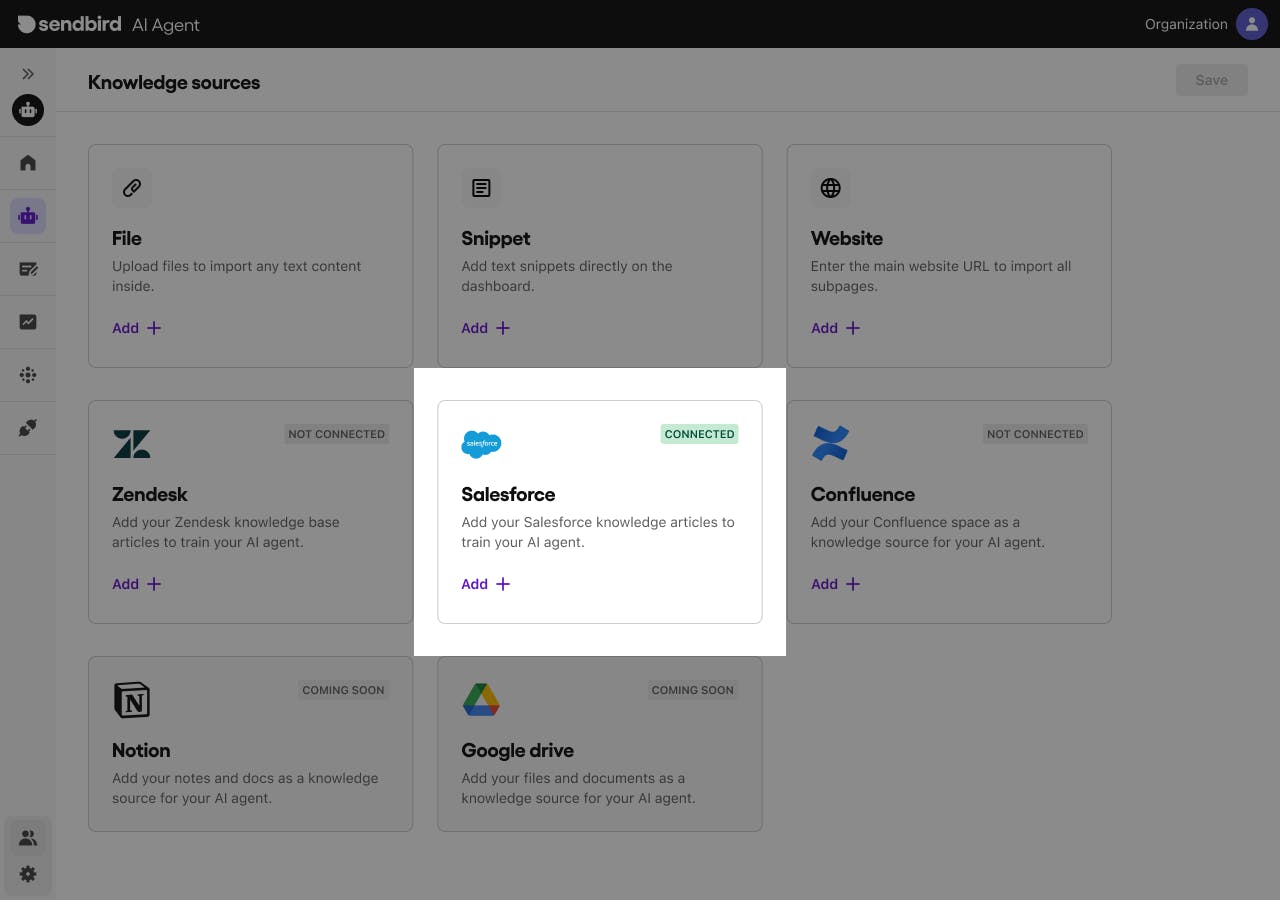Select the Home icon in the sidebar
The height and width of the screenshot is (900, 1280).
(27, 162)
